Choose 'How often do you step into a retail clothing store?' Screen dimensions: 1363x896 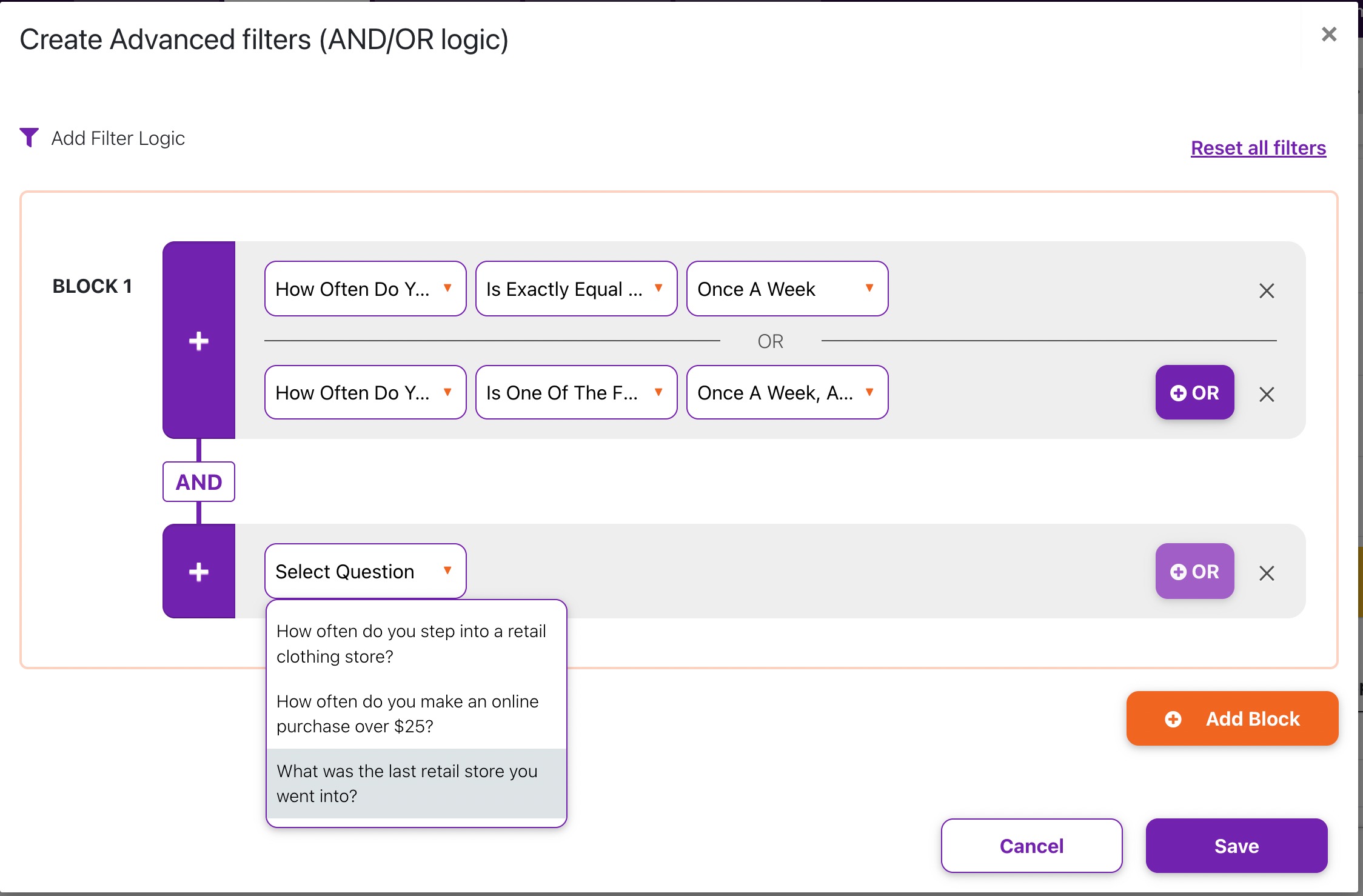pyautogui.click(x=416, y=644)
